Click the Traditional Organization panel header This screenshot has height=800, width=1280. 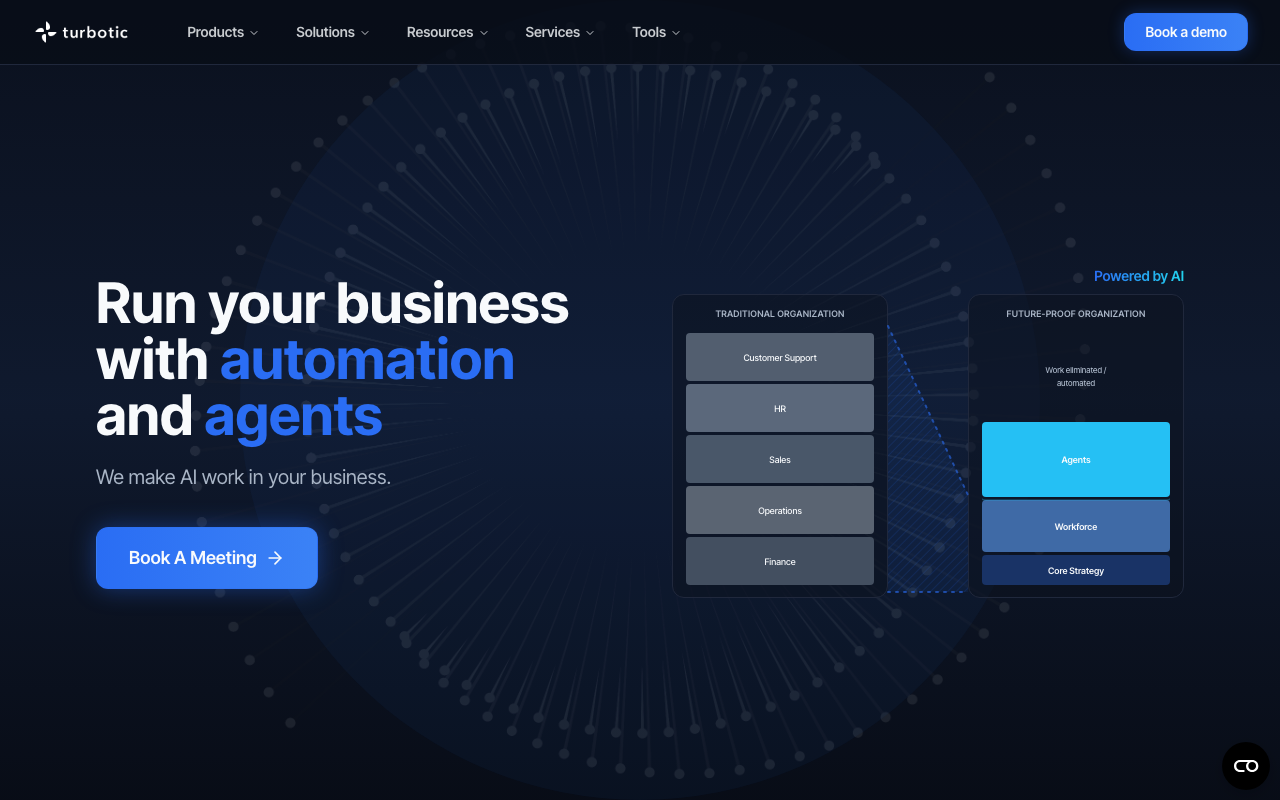point(779,313)
